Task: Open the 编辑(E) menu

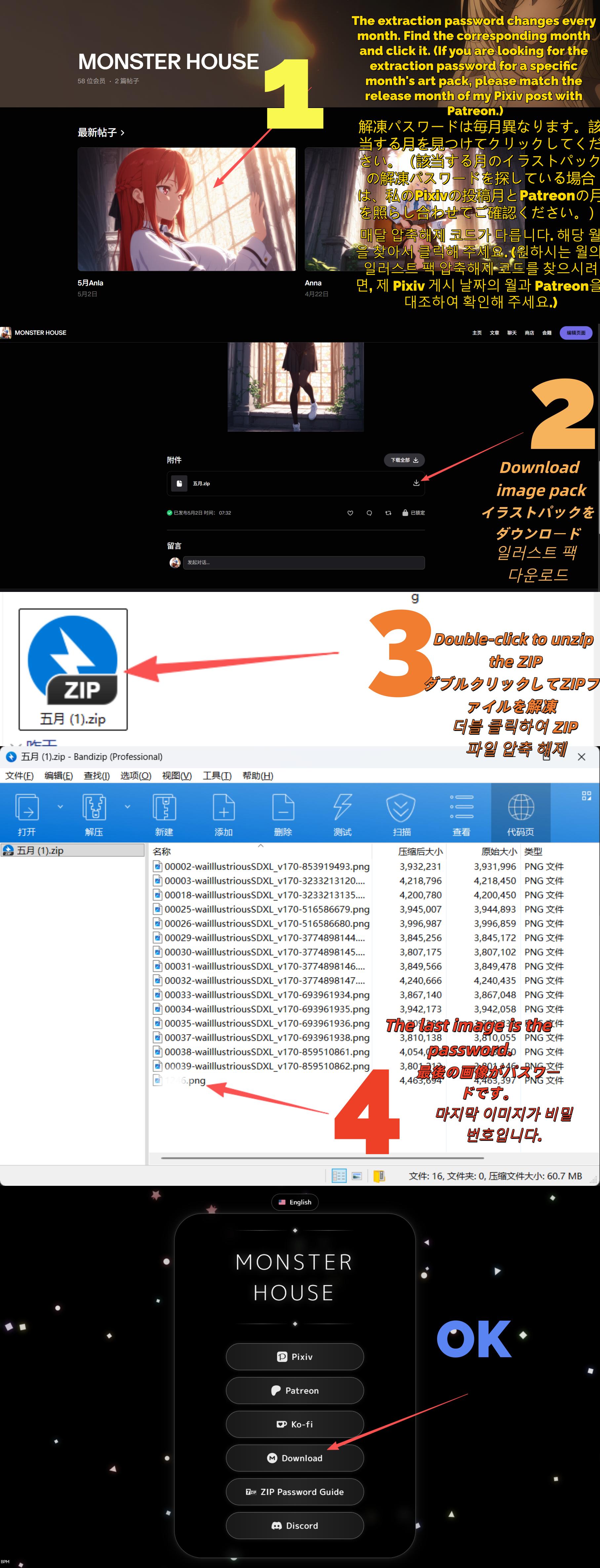Action: (x=59, y=776)
